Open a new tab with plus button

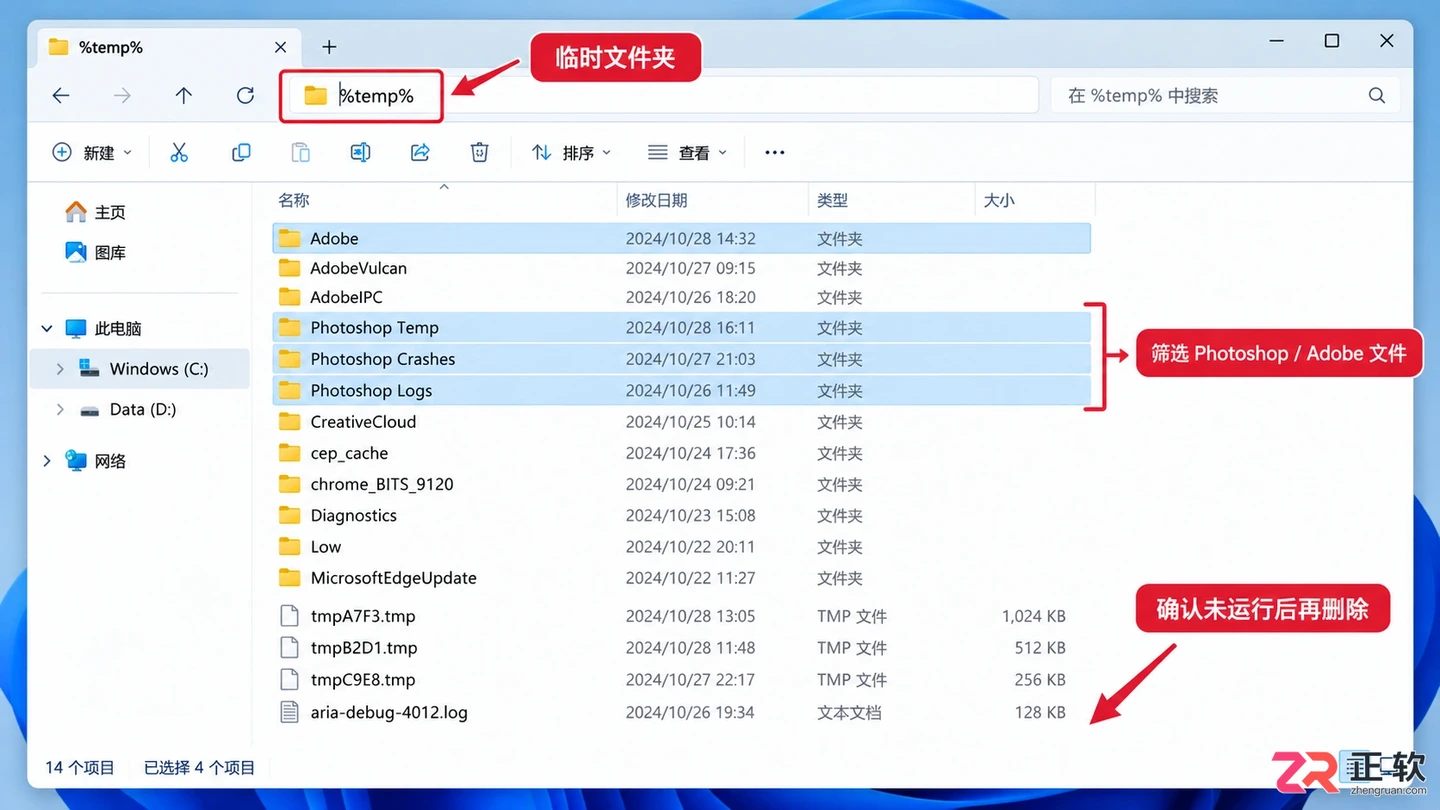(x=329, y=47)
